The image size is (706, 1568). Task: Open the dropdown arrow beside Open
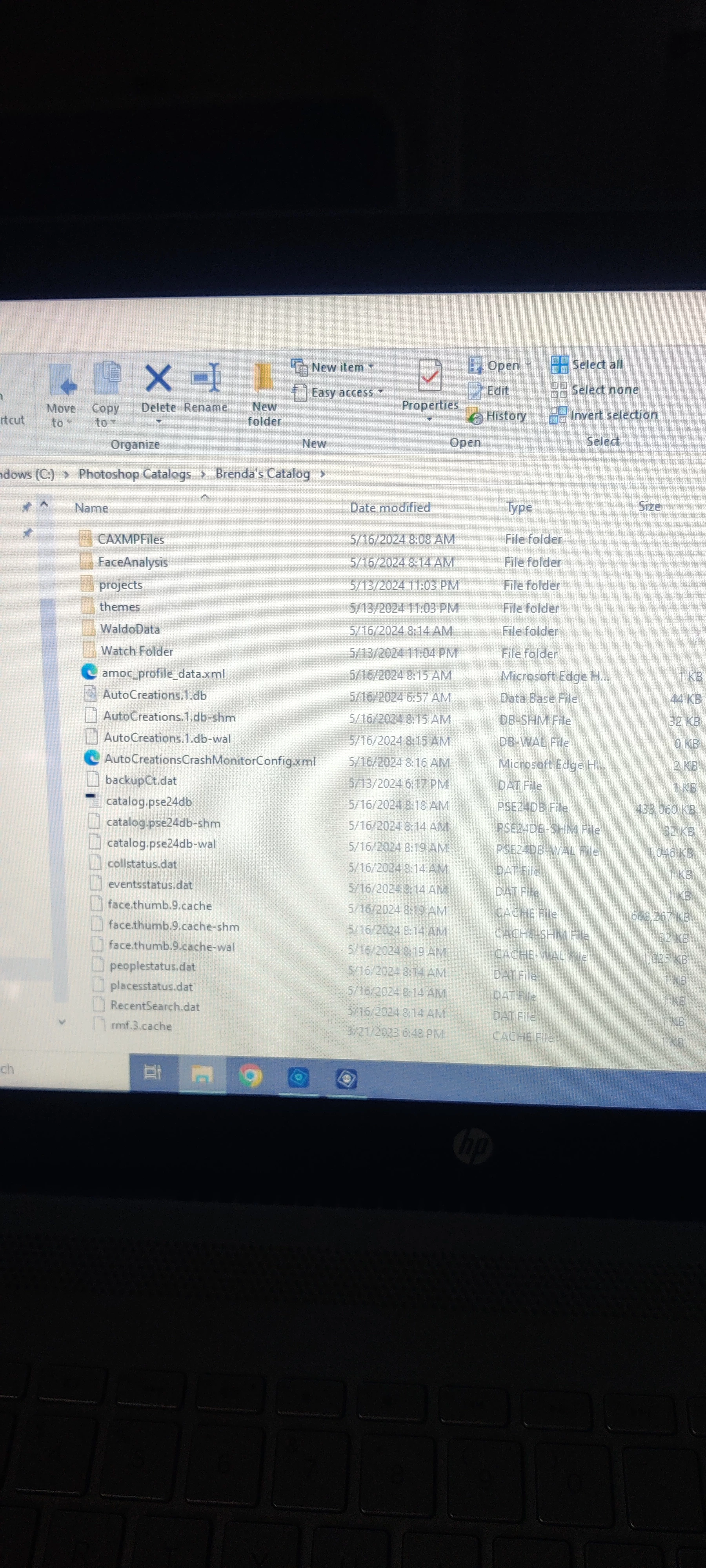pyautogui.click(x=528, y=365)
